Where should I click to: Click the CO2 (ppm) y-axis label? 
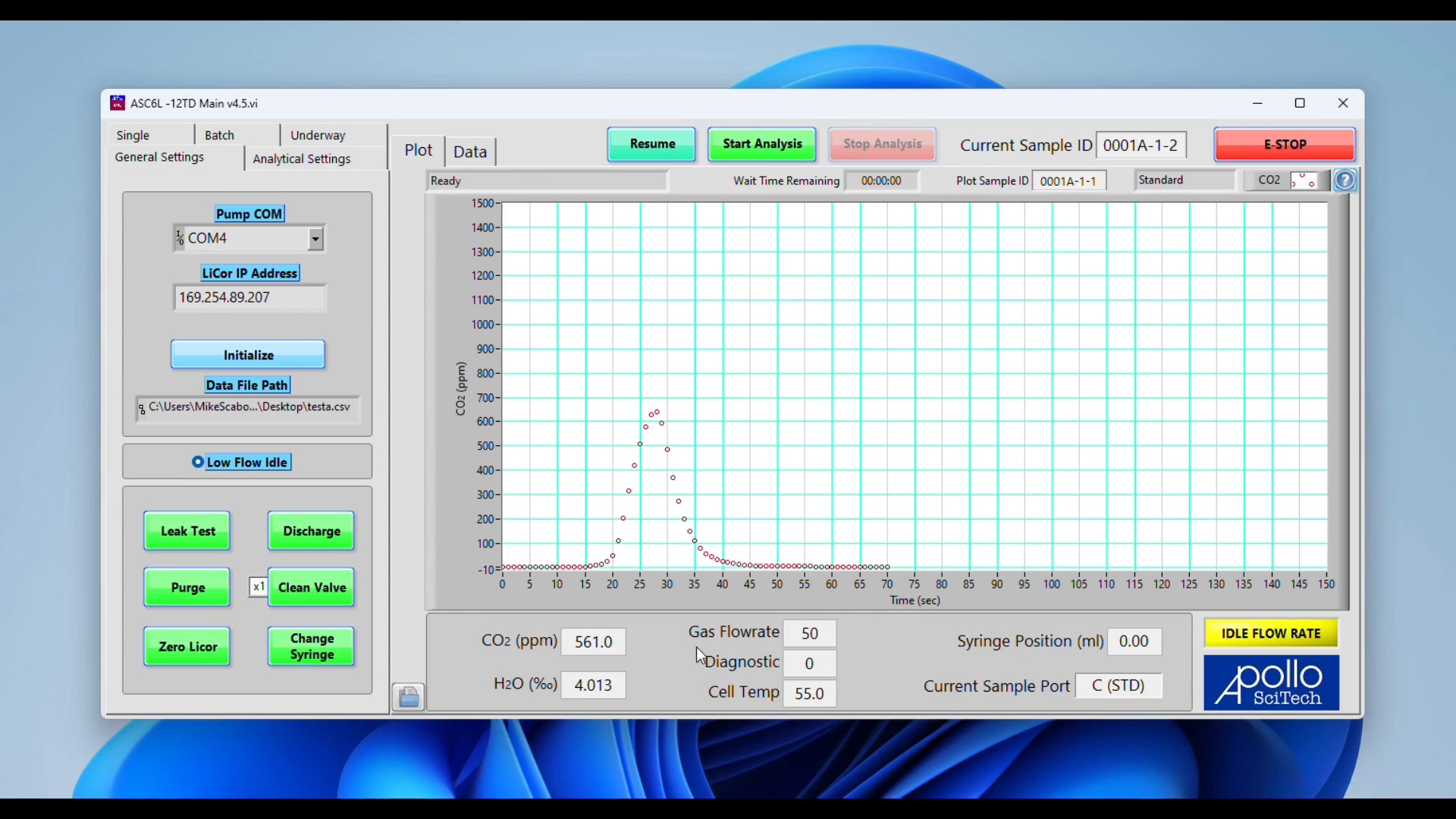pos(460,388)
